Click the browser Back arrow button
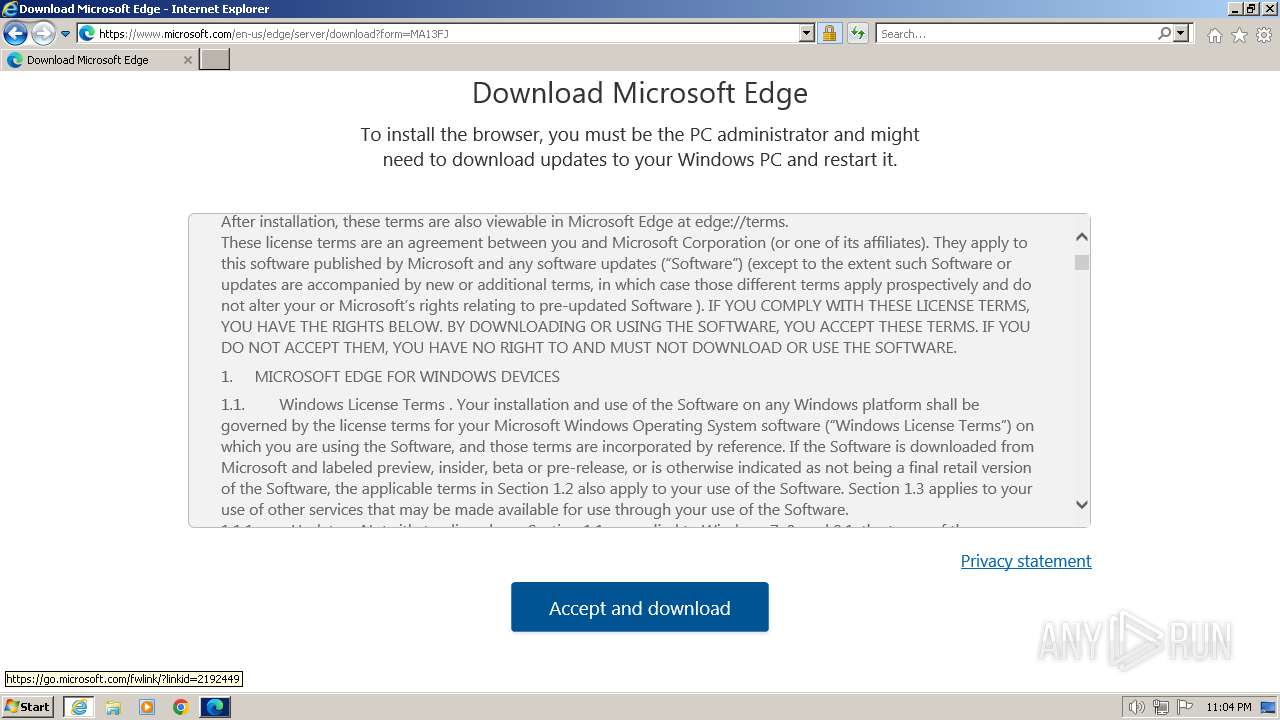 [15, 34]
